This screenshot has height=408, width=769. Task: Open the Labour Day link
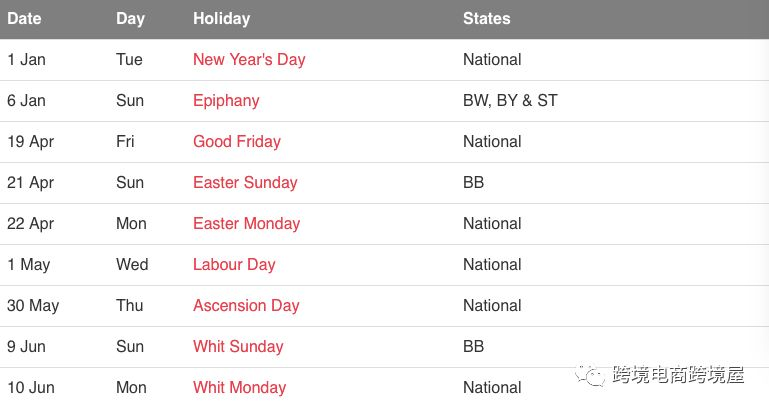[x=234, y=265]
